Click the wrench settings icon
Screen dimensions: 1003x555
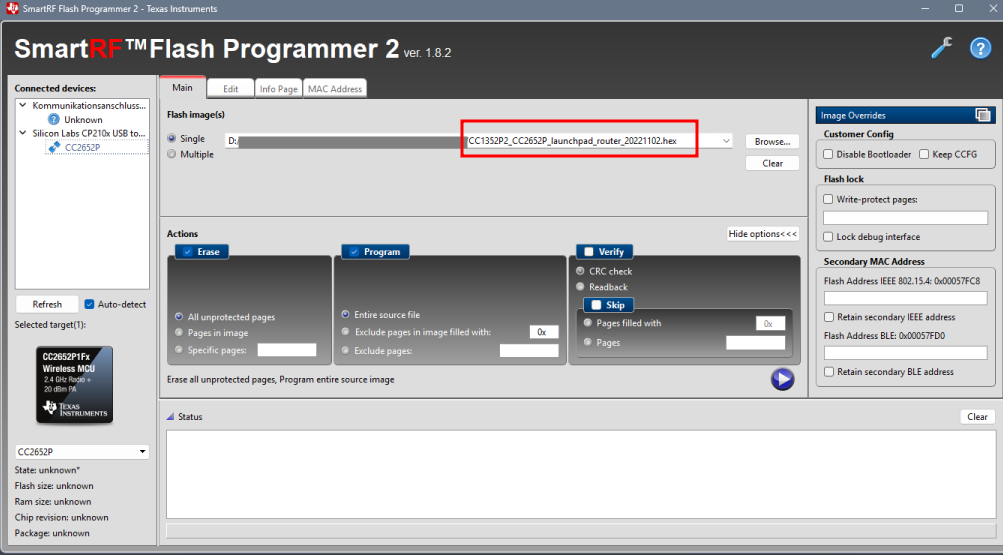941,48
